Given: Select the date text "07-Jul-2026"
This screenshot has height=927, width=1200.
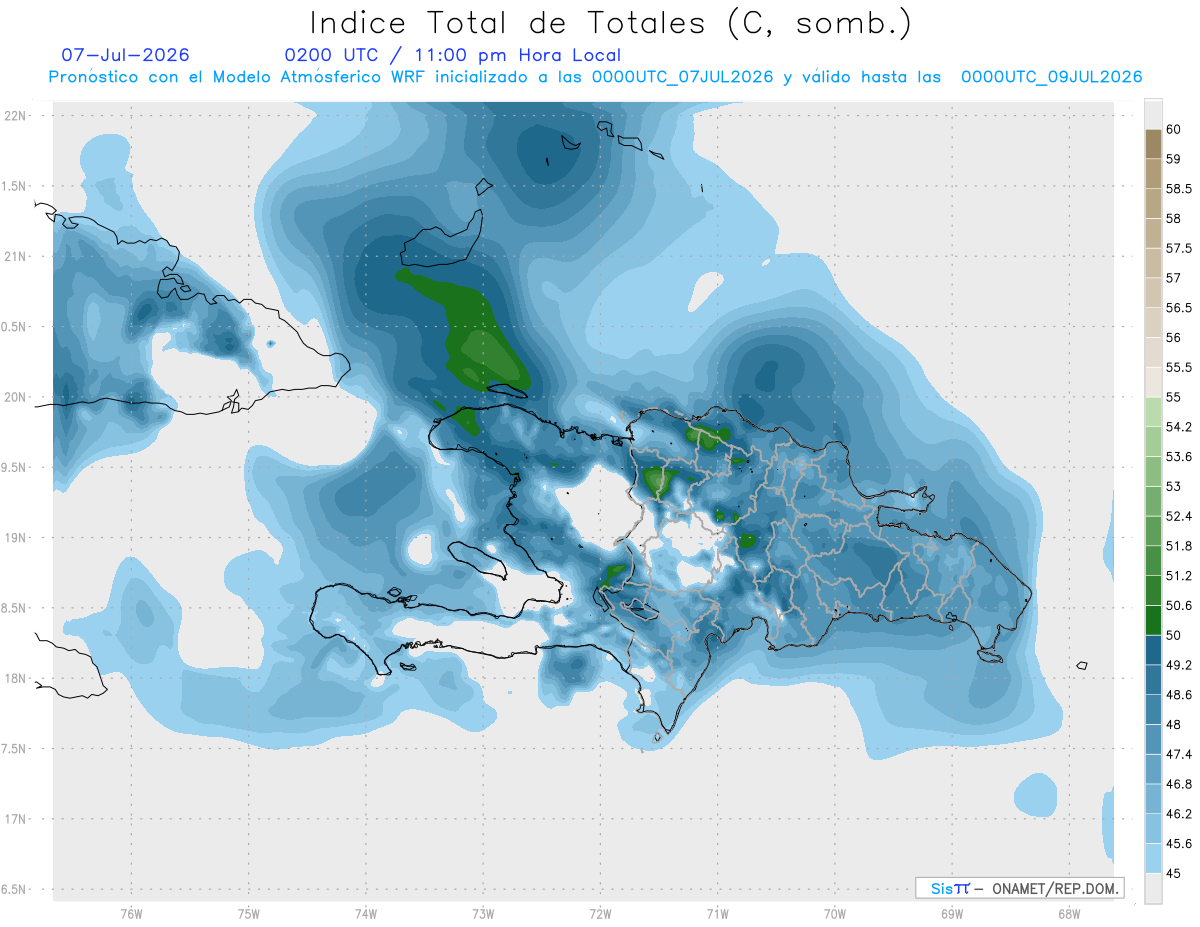Looking at the screenshot, I should point(125,55).
